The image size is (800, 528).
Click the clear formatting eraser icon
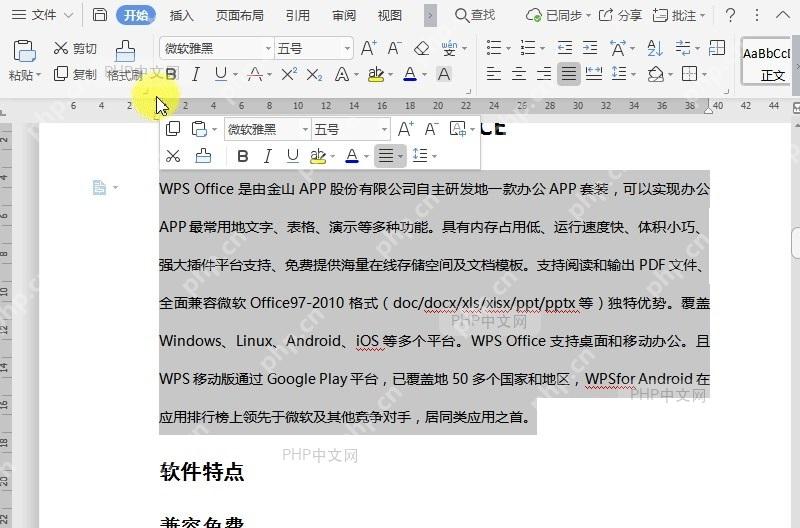[421, 48]
